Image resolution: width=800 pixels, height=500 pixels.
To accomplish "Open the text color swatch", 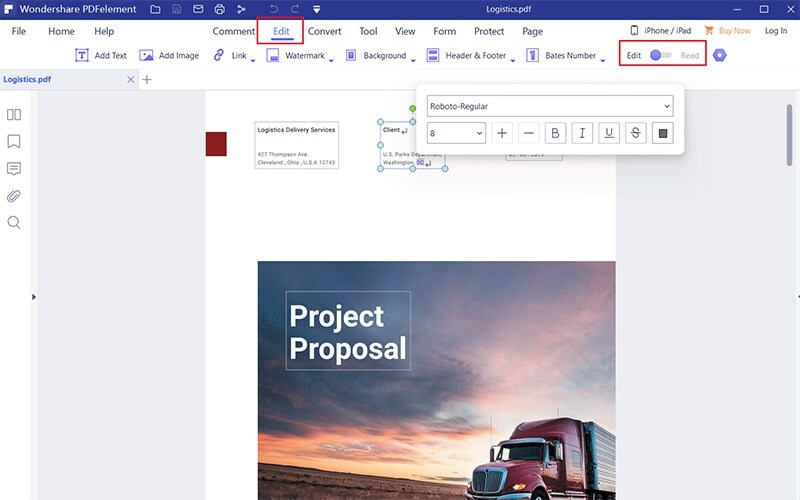I will [x=662, y=133].
